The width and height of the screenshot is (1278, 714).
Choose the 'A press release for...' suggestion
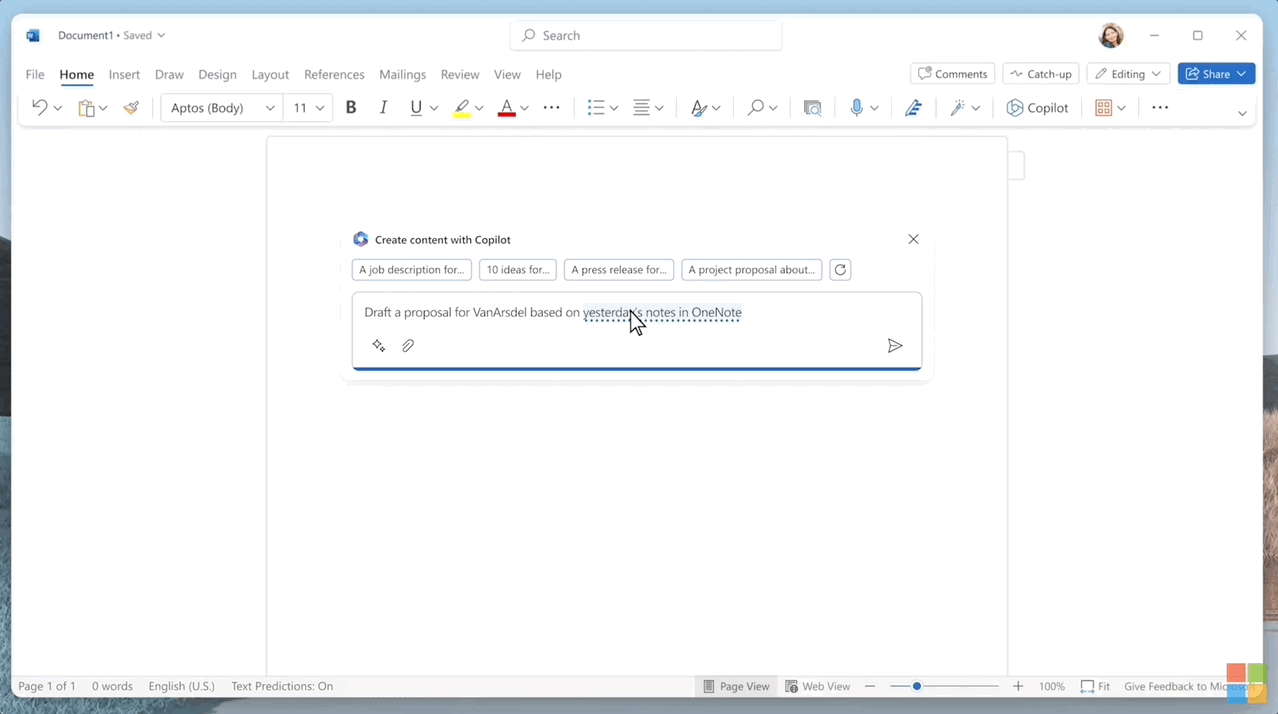tap(618, 270)
